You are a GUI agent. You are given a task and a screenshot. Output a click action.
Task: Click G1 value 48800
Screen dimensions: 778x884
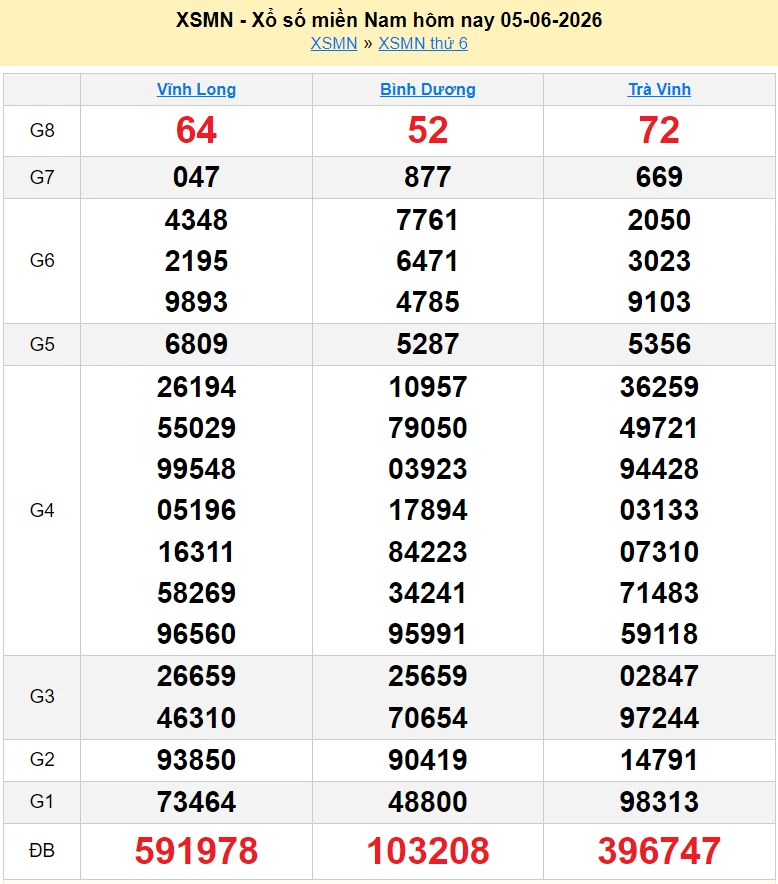(428, 802)
